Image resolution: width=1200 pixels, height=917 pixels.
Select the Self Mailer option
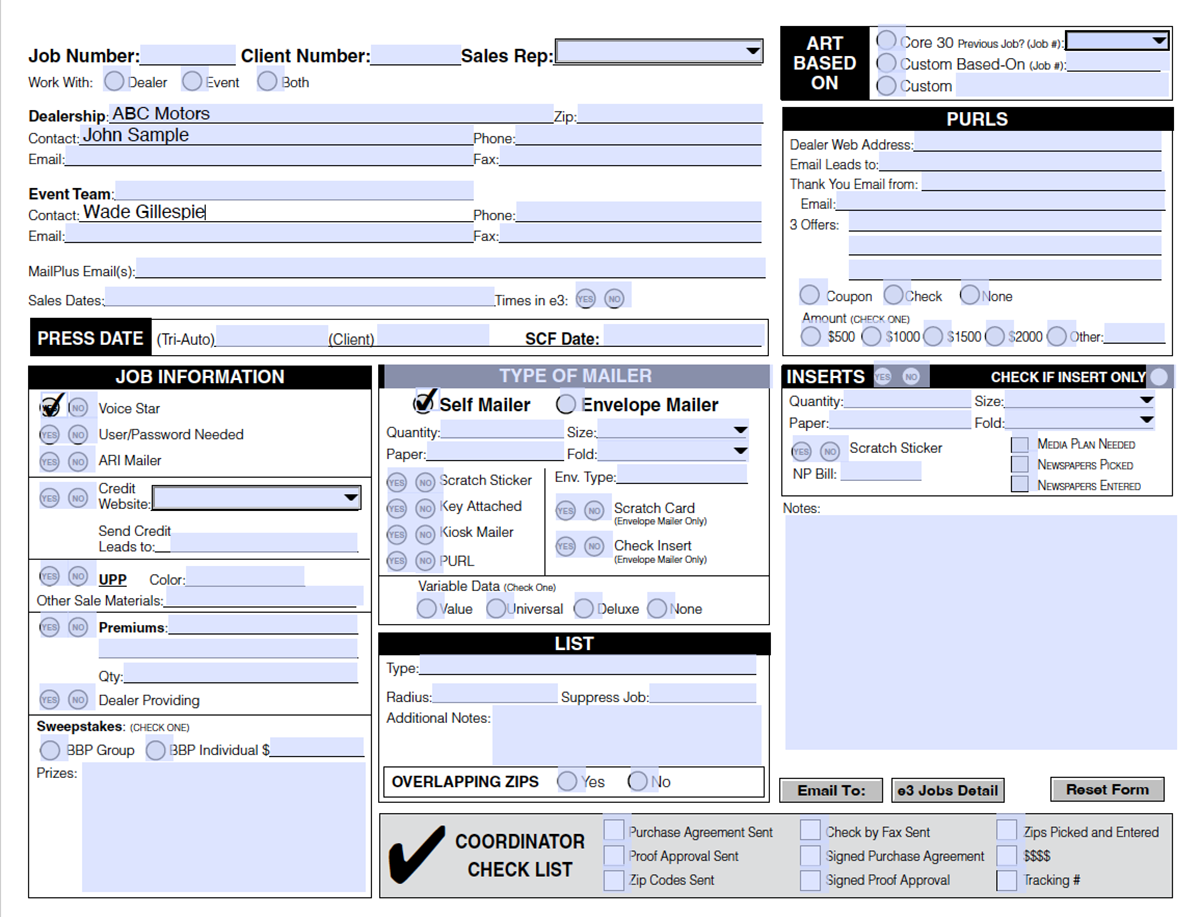[424, 403]
